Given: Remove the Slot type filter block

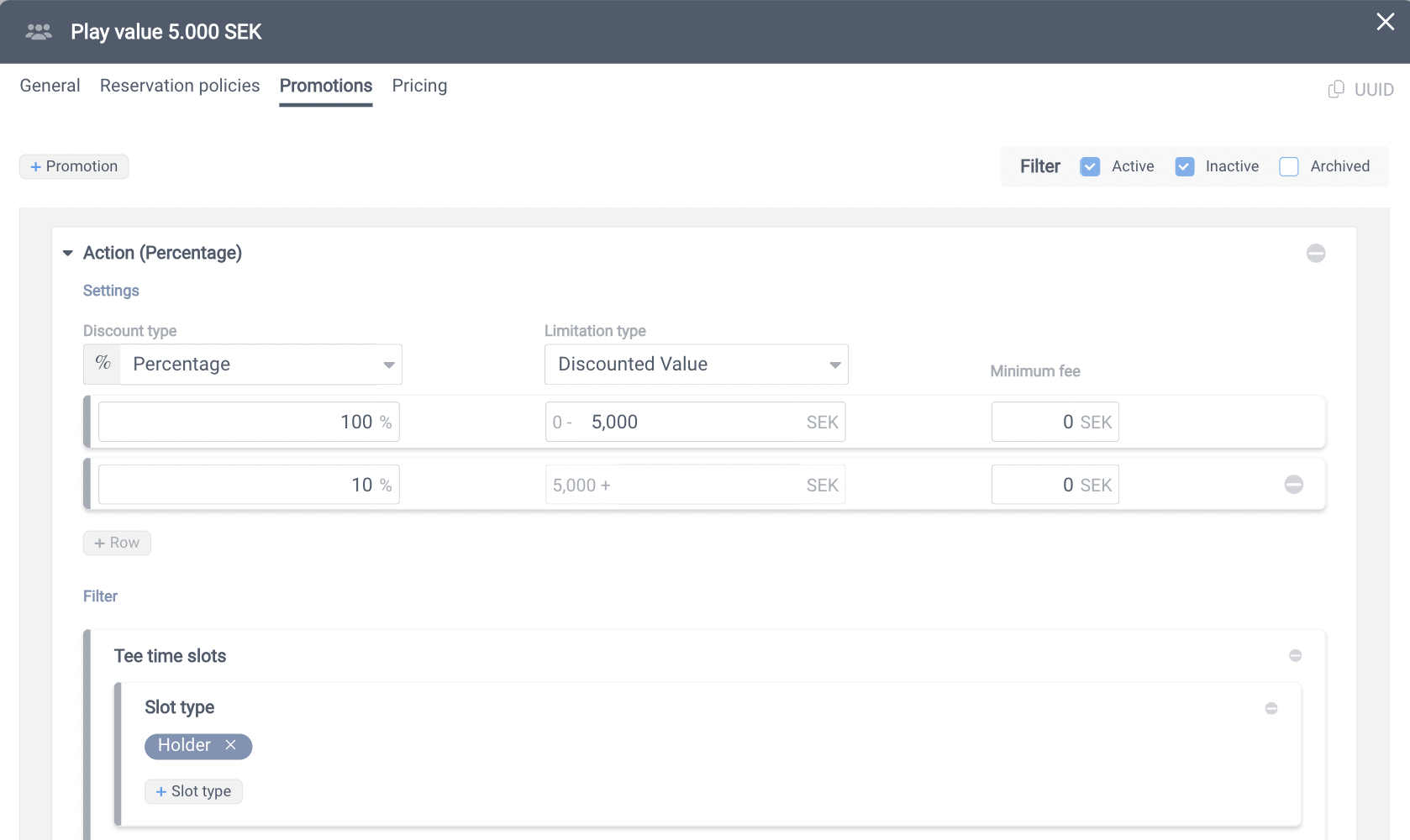Looking at the screenshot, I should pyautogui.click(x=1271, y=708).
